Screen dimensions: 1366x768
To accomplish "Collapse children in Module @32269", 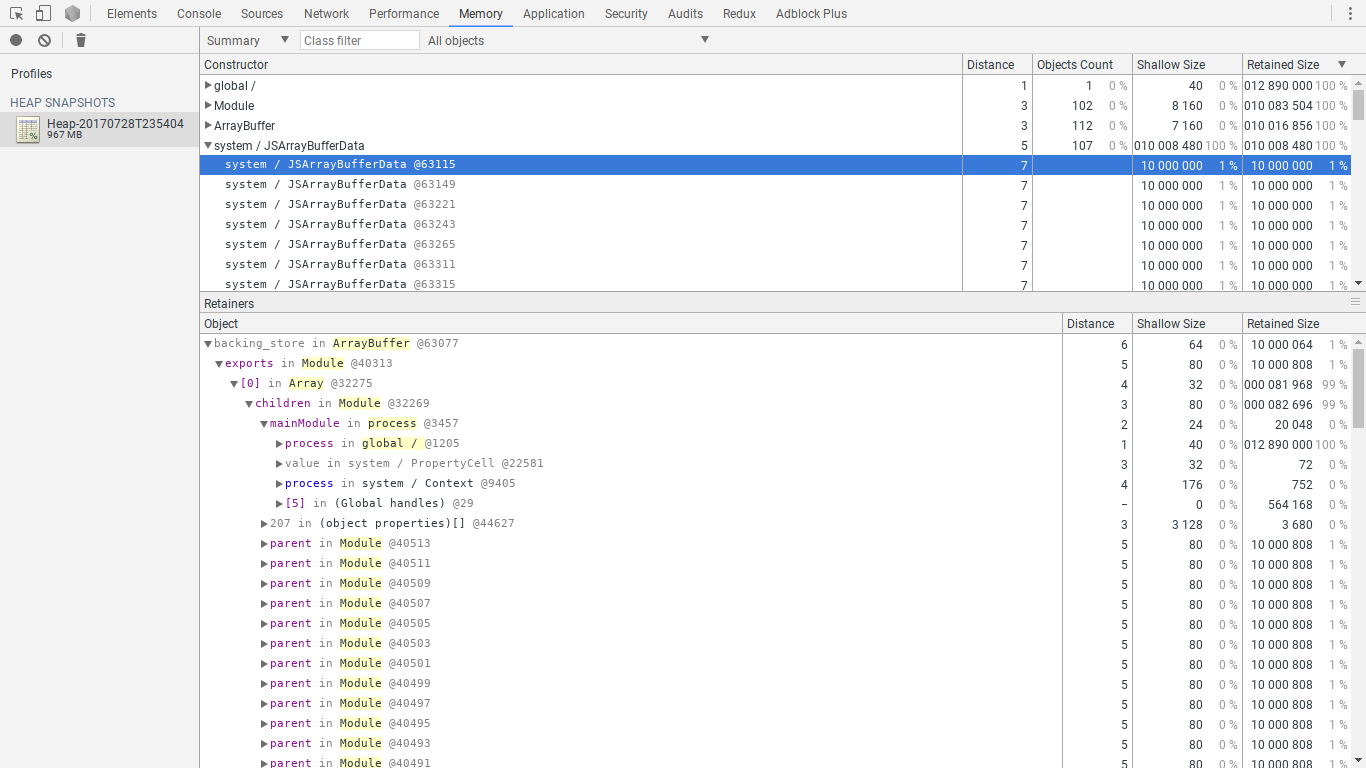I will click(x=249, y=403).
